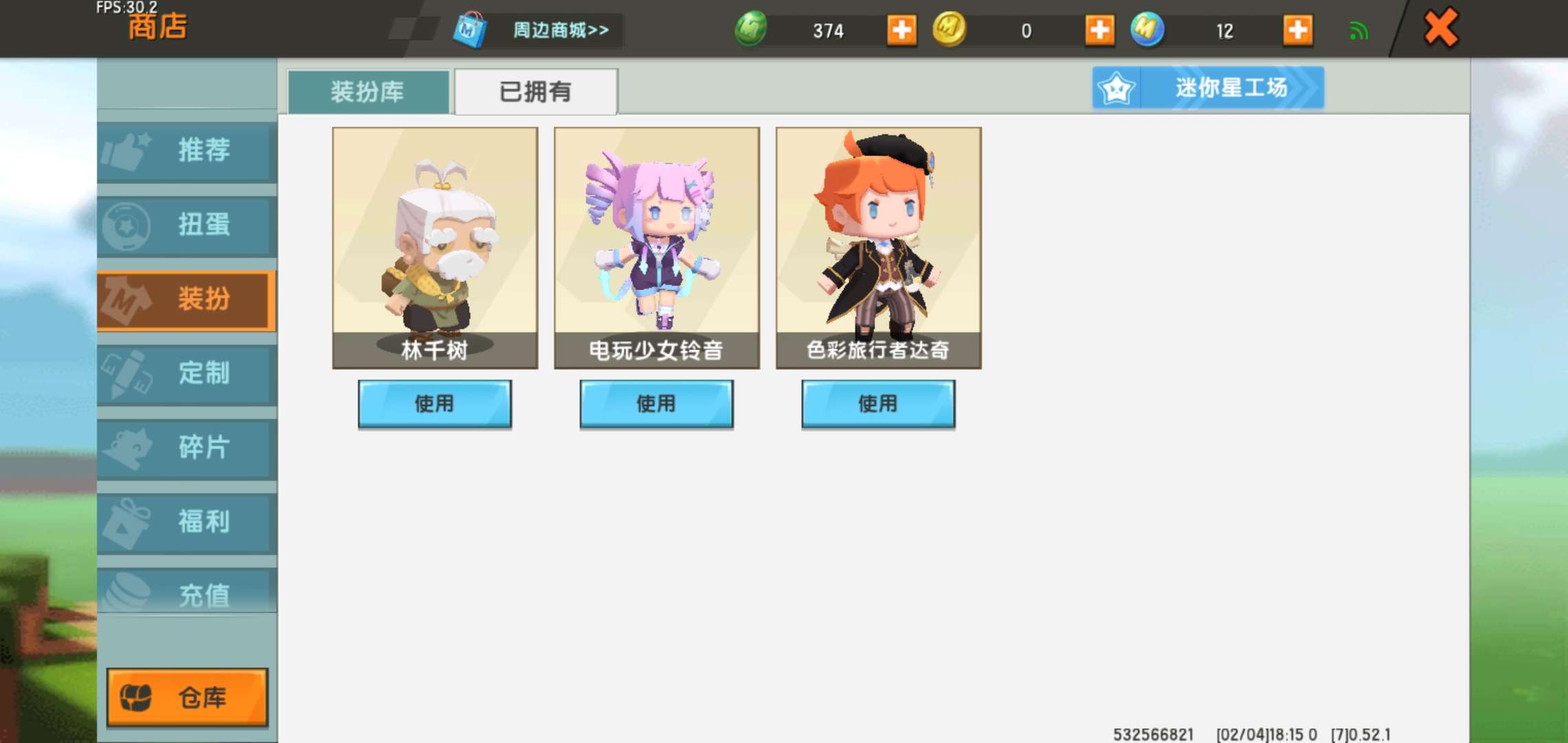Open 福利 gift benefits section
The image size is (1568, 743).
pos(187,522)
